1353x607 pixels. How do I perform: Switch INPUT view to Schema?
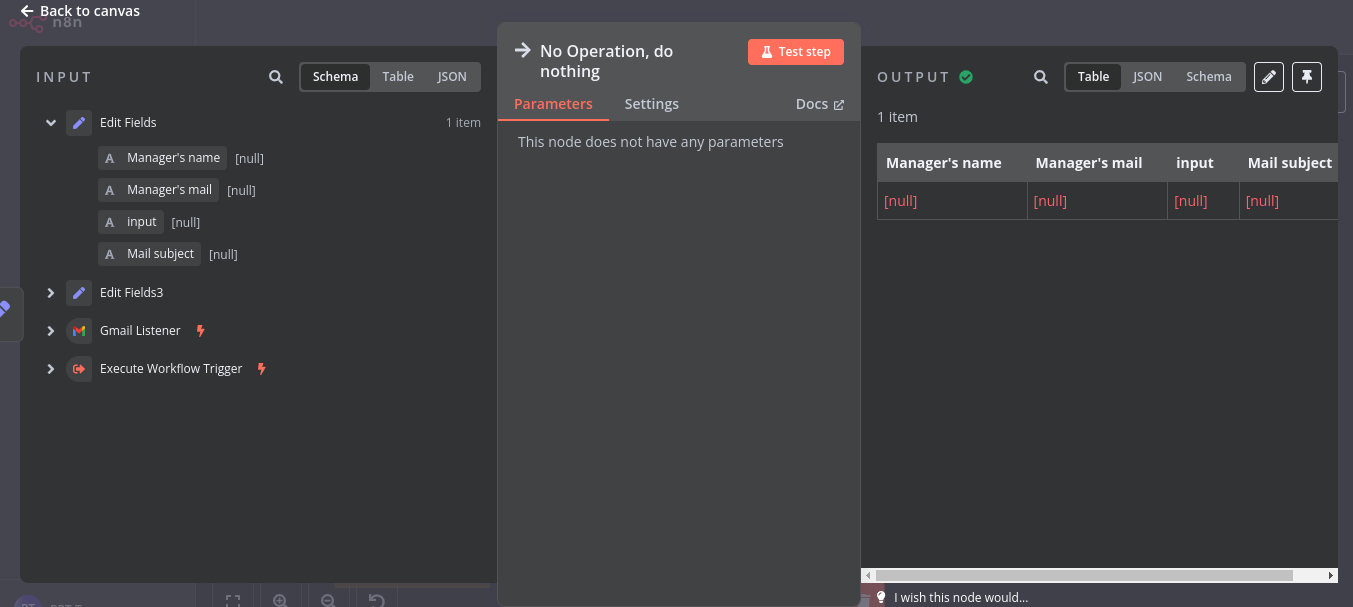[x=335, y=77]
